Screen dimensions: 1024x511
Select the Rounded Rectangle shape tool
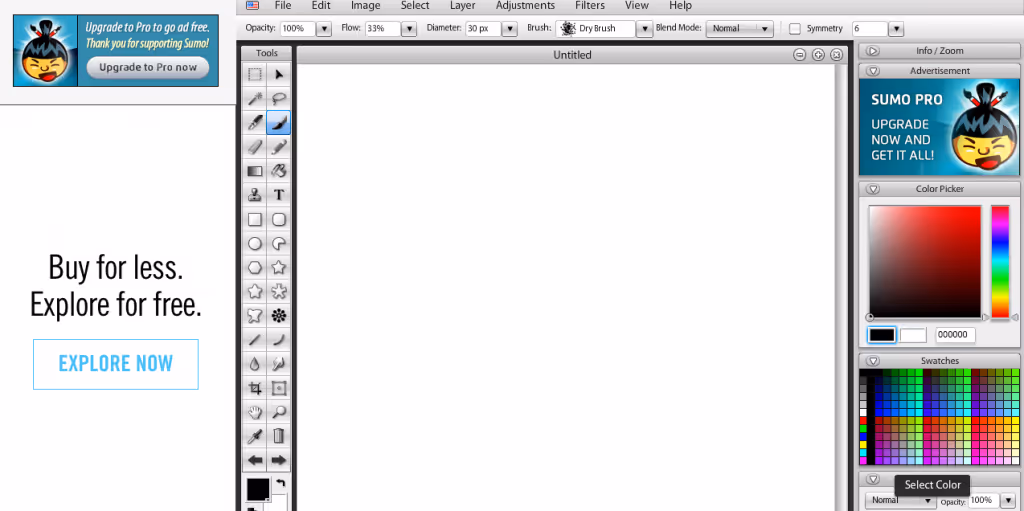click(x=279, y=220)
